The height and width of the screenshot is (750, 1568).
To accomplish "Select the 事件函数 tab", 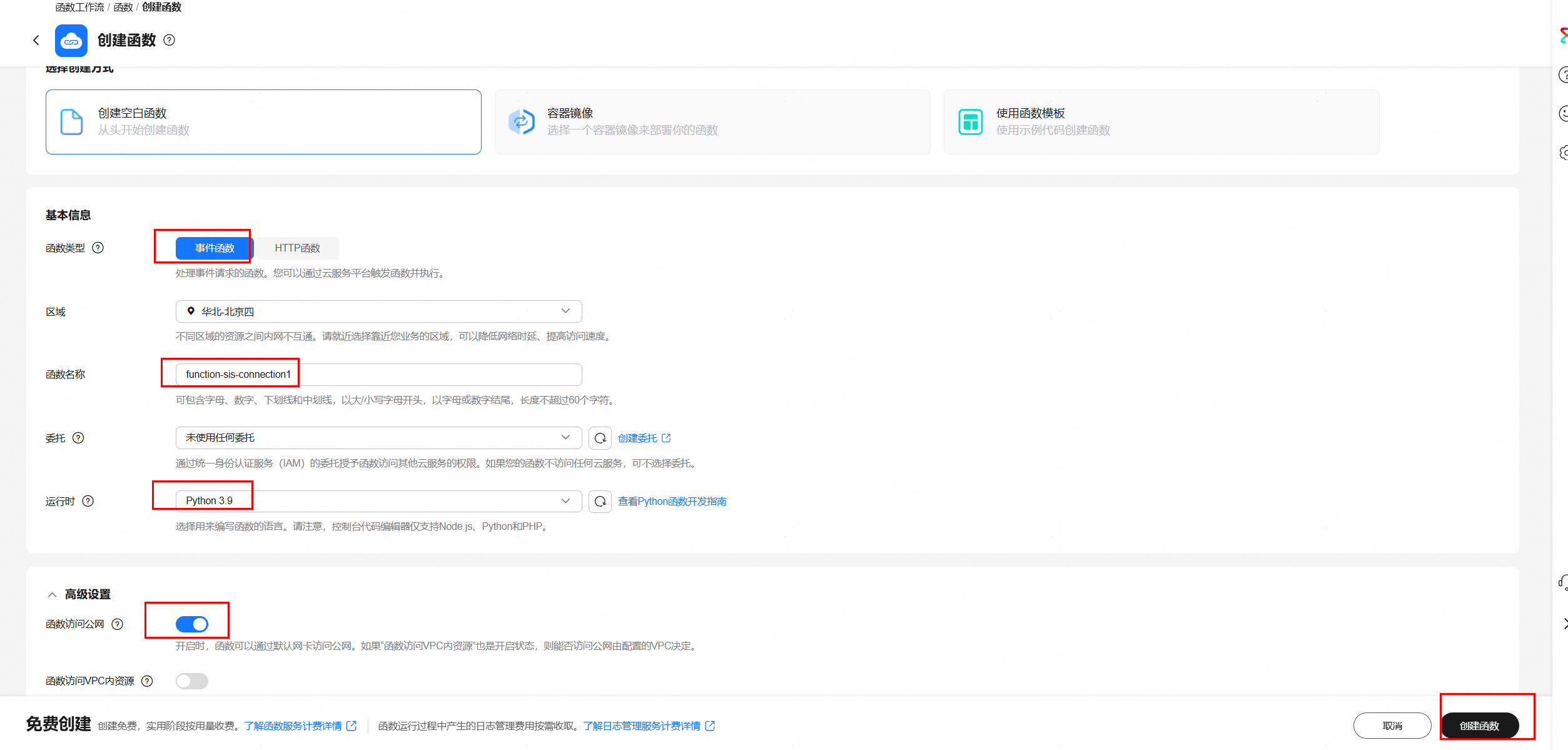I will pyautogui.click(x=214, y=248).
